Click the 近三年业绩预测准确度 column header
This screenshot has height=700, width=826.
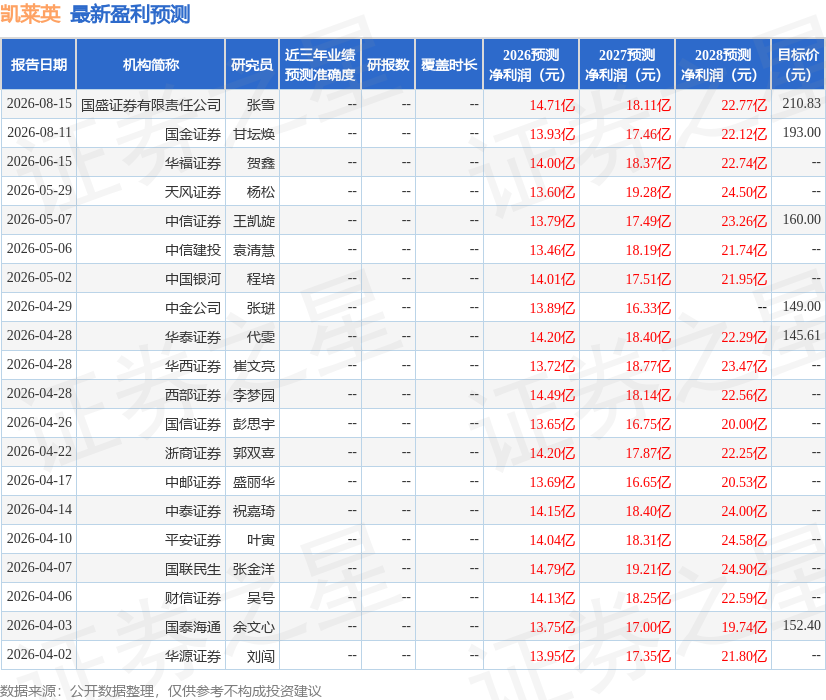(x=320, y=64)
